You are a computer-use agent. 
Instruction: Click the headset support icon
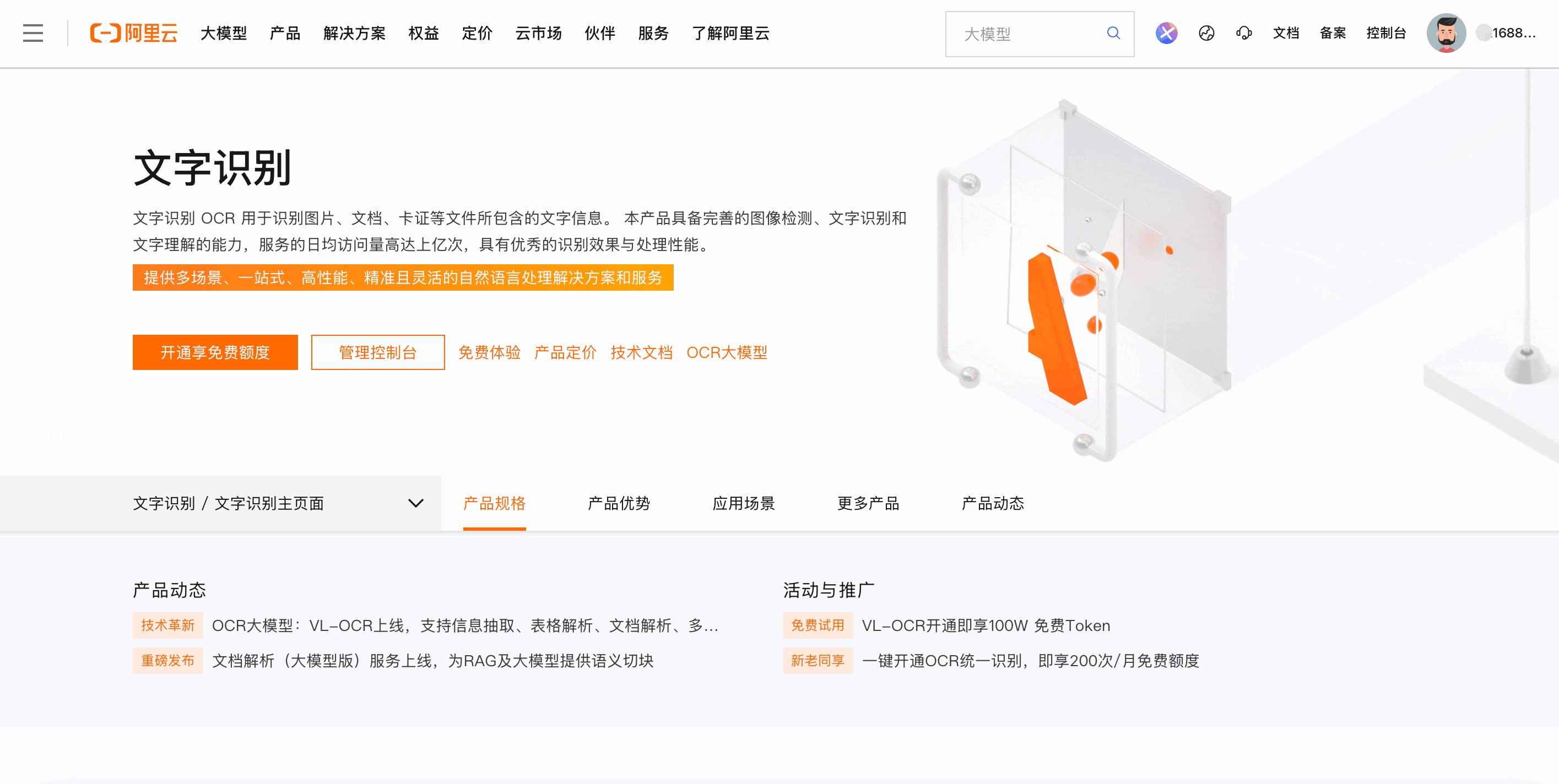(x=1244, y=33)
